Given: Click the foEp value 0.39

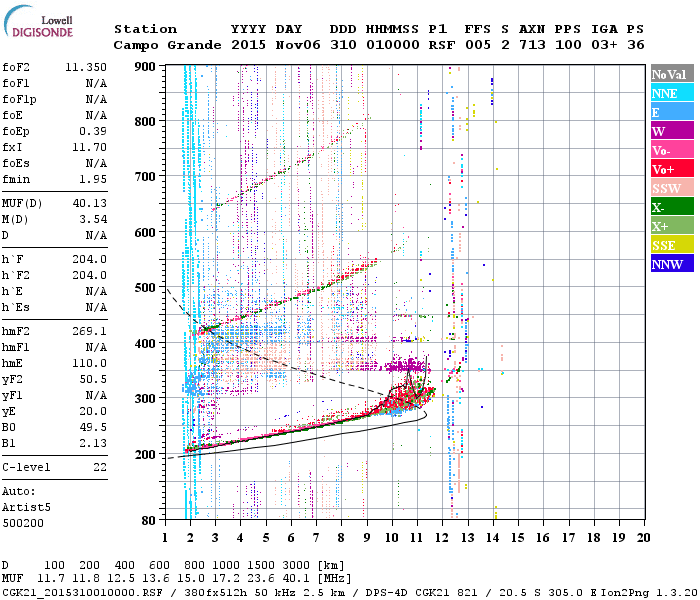Looking at the screenshot, I should coord(93,131).
